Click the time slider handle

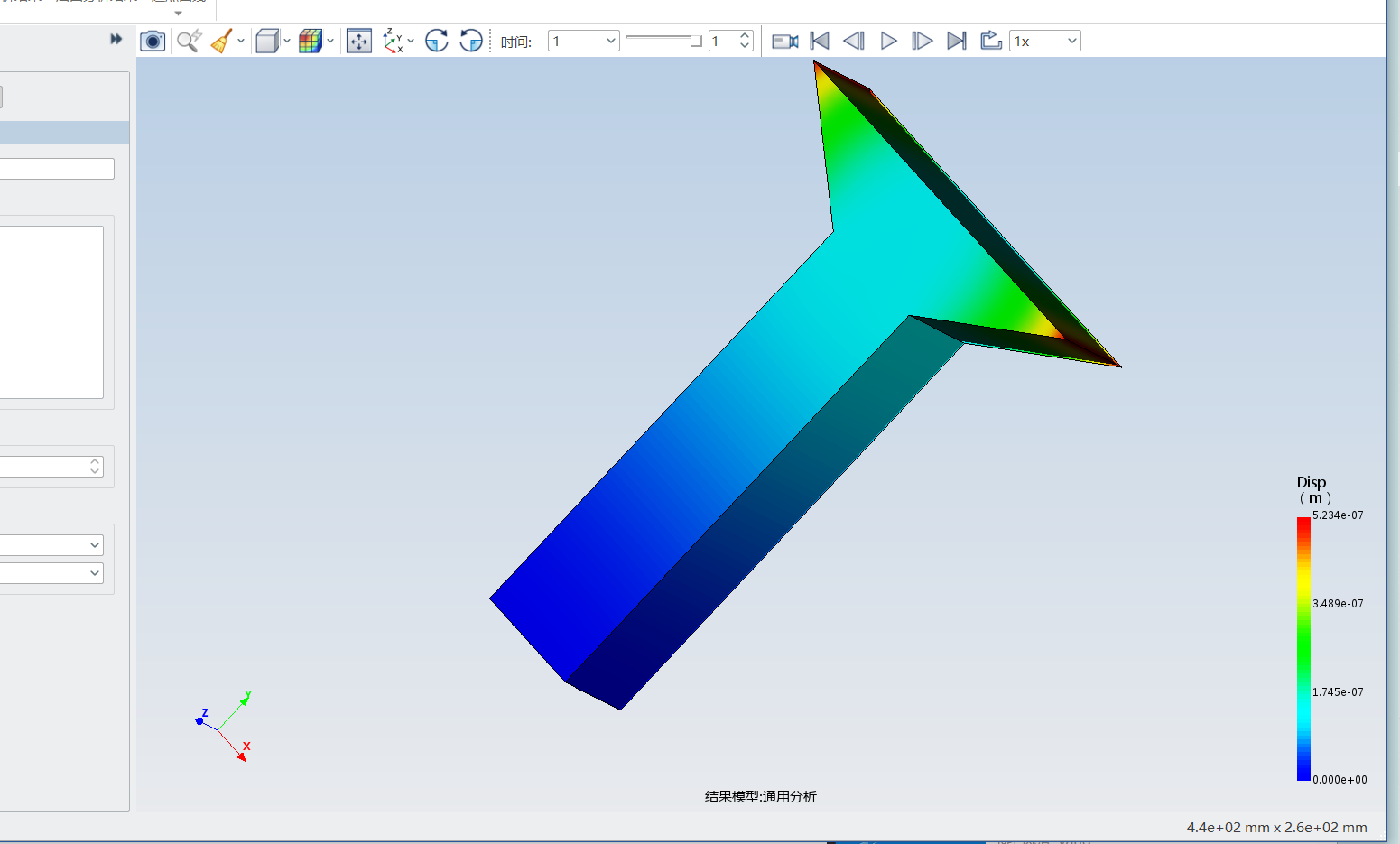click(696, 41)
